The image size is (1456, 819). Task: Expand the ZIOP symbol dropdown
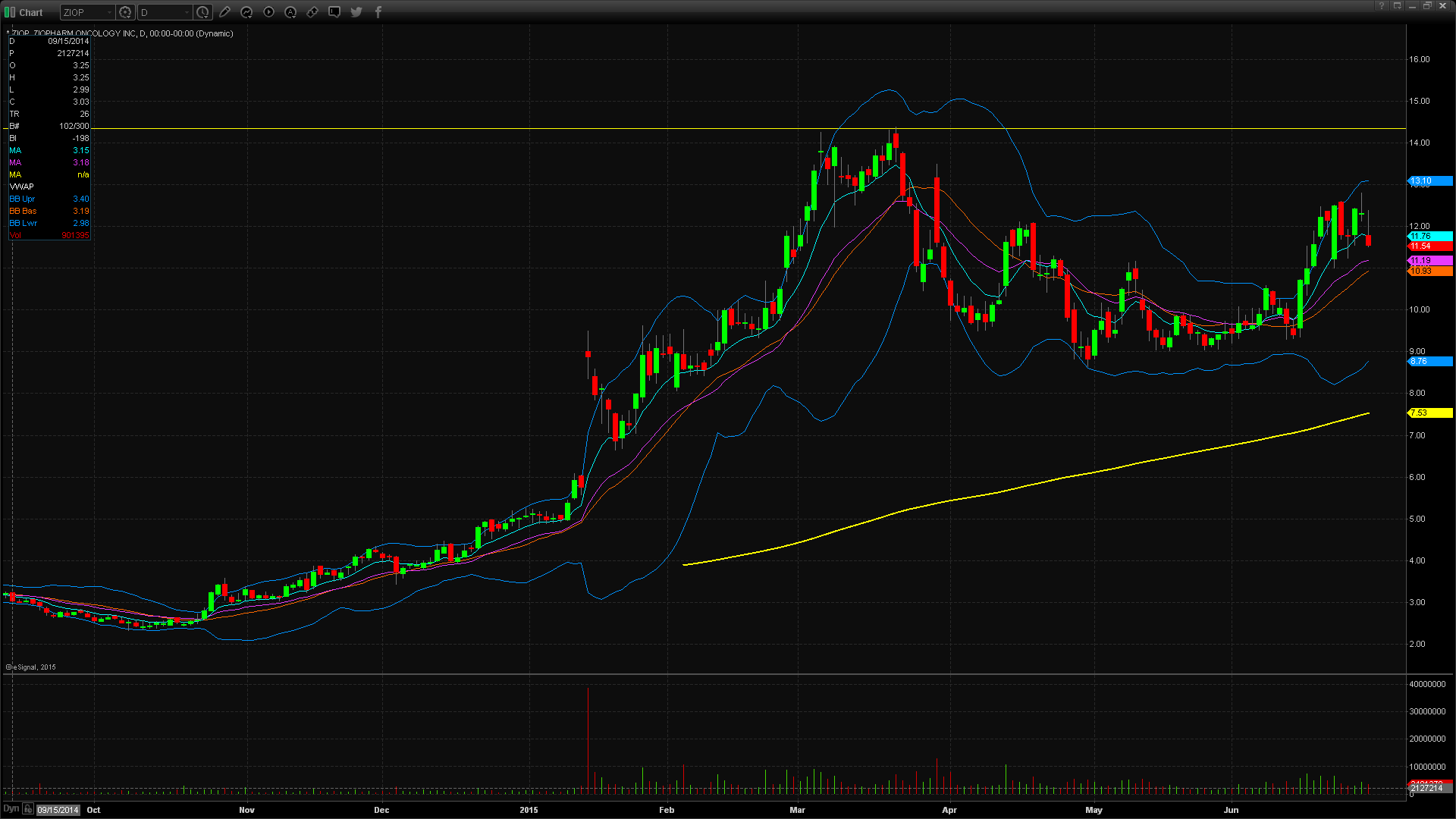[109, 12]
